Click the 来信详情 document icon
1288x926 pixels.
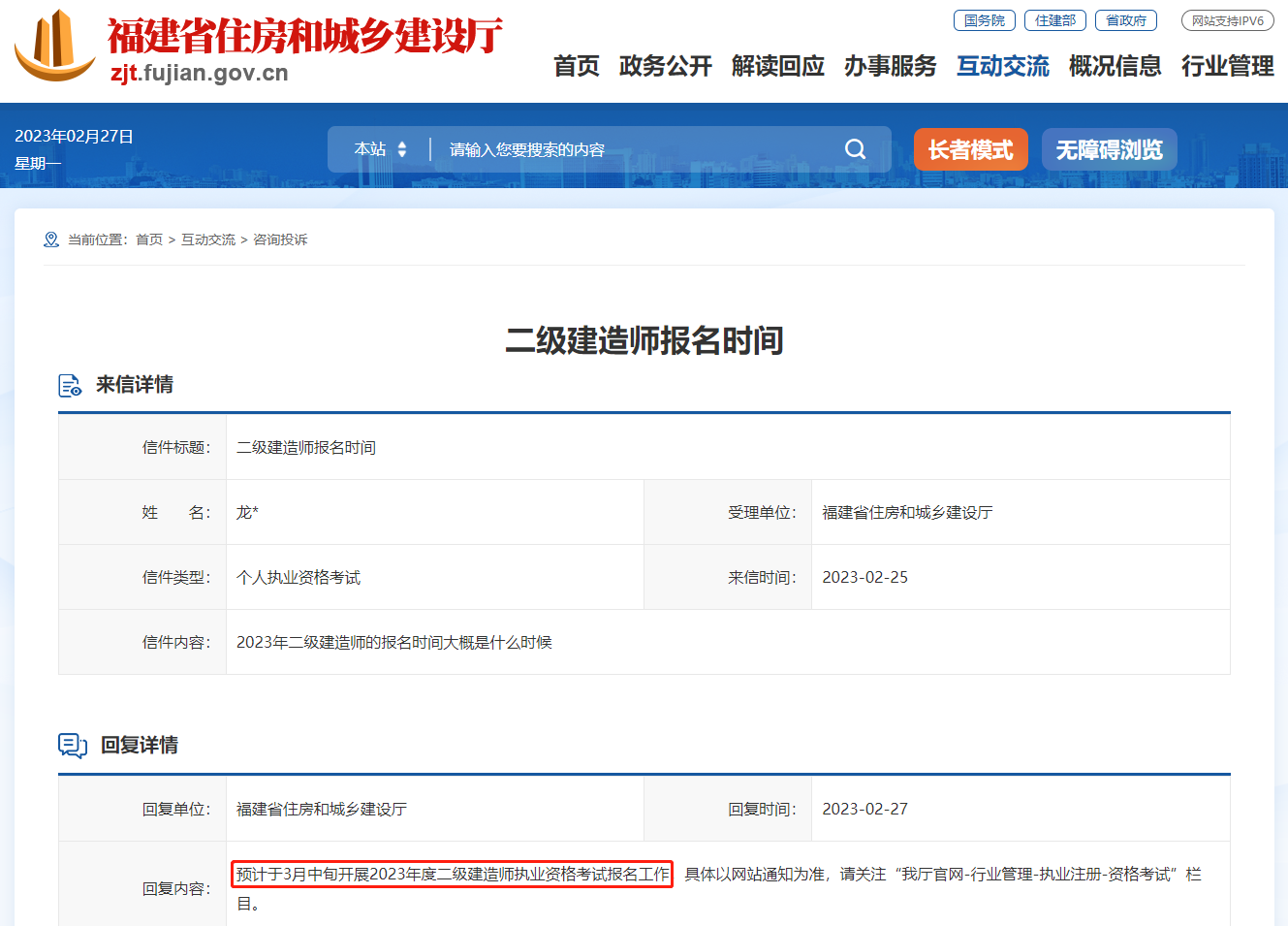[70, 386]
